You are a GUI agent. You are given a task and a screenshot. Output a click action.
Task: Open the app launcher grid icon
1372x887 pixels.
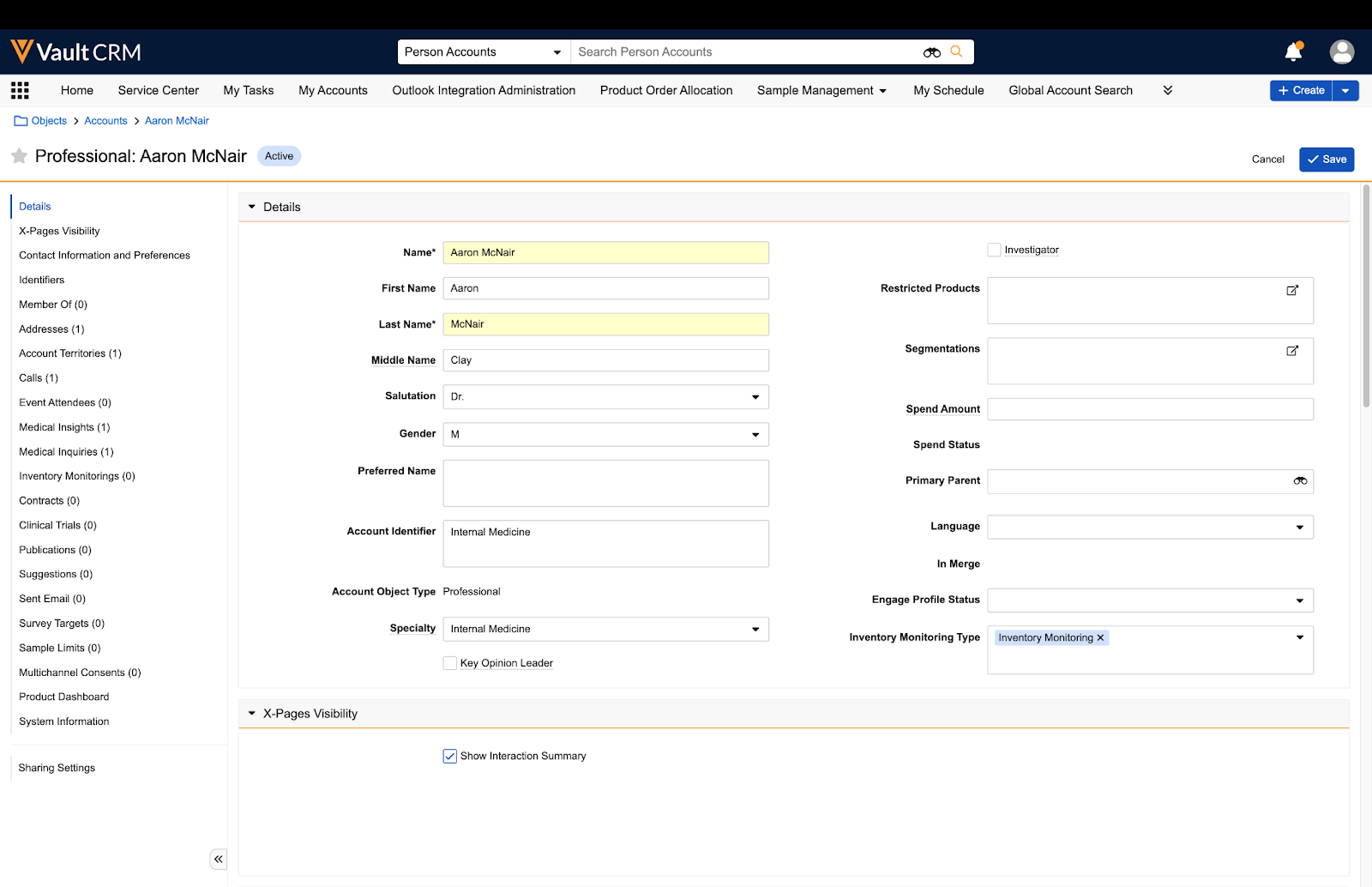coord(20,90)
